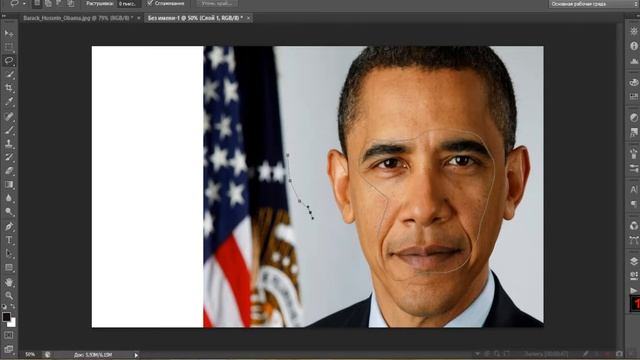This screenshot has height=360, width=640.
Task: Open the Styles panel icon
Action: (x=633, y=132)
